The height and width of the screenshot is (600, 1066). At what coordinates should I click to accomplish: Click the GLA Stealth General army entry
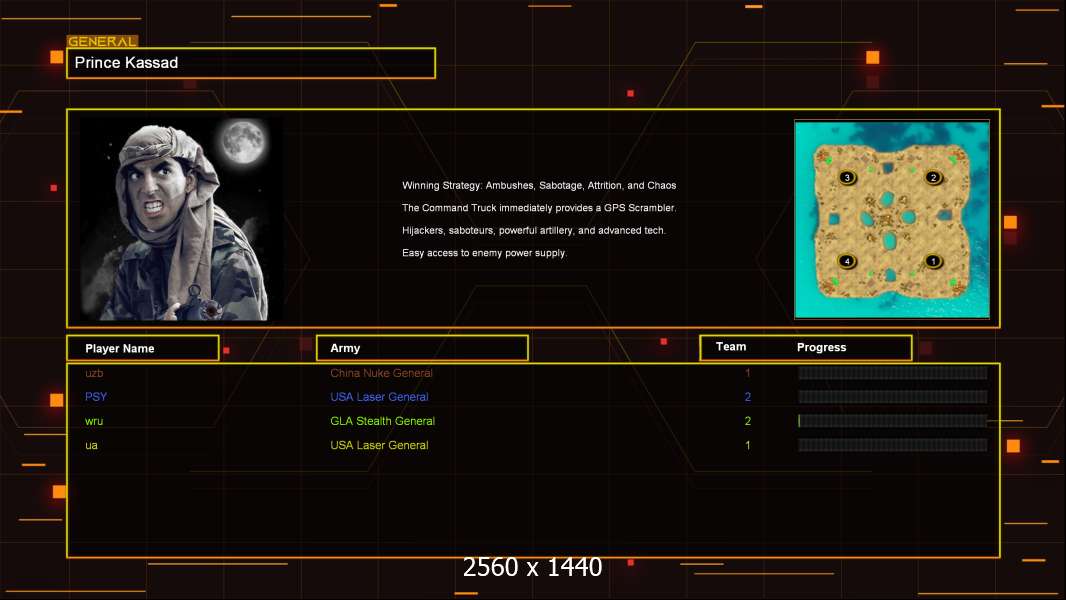click(x=382, y=421)
